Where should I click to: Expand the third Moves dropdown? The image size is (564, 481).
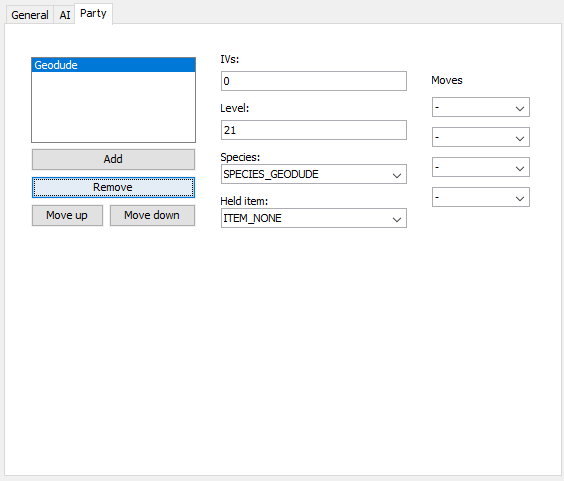[481, 167]
